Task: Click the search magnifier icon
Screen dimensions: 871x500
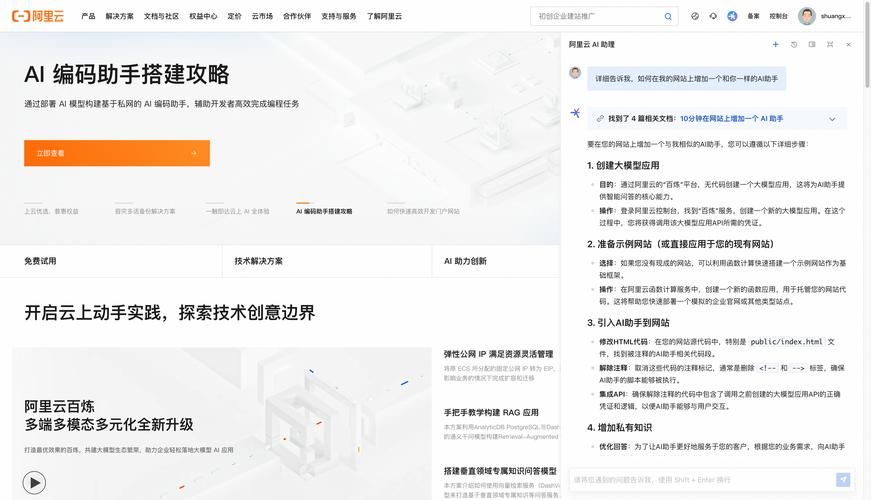Action: click(x=668, y=17)
